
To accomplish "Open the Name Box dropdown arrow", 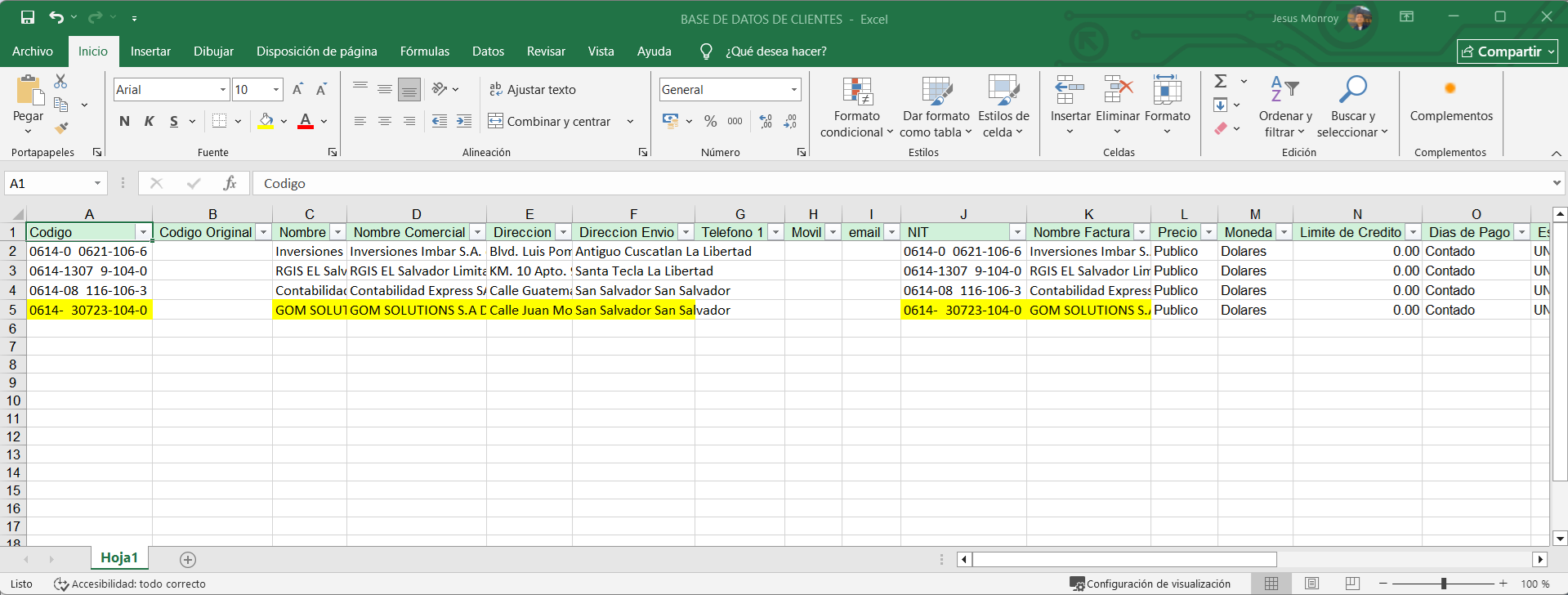I will click(97, 183).
